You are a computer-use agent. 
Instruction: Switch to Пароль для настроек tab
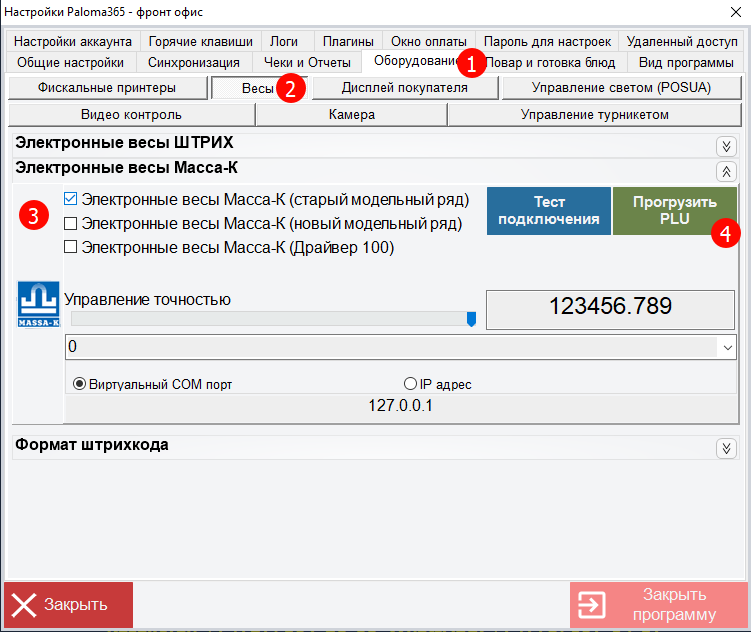(547, 42)
